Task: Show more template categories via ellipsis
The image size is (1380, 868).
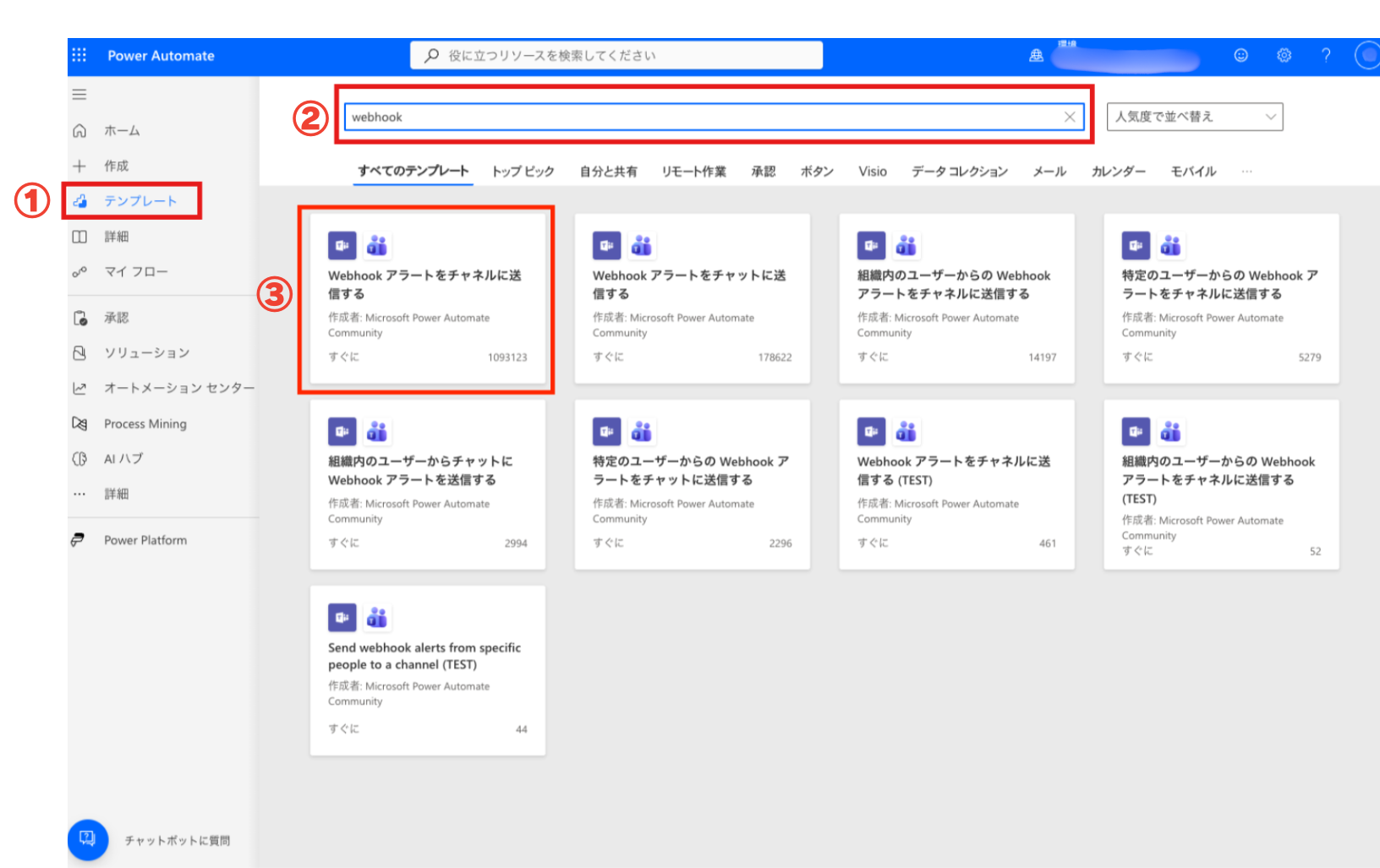Action: click(1246, 172)
